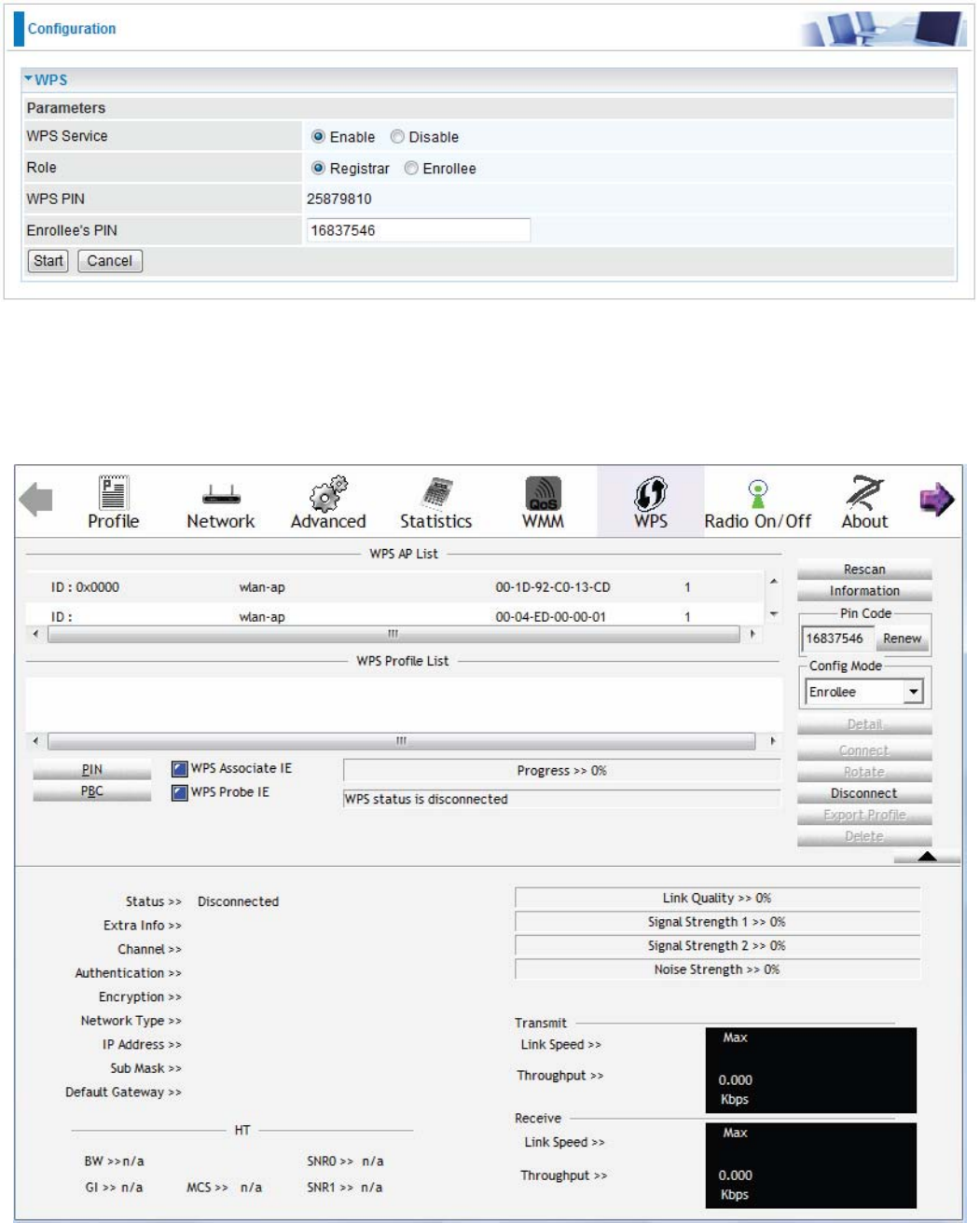Click WPS AP List scroll up arrow

pyautogui.click(x=773, y=581)
